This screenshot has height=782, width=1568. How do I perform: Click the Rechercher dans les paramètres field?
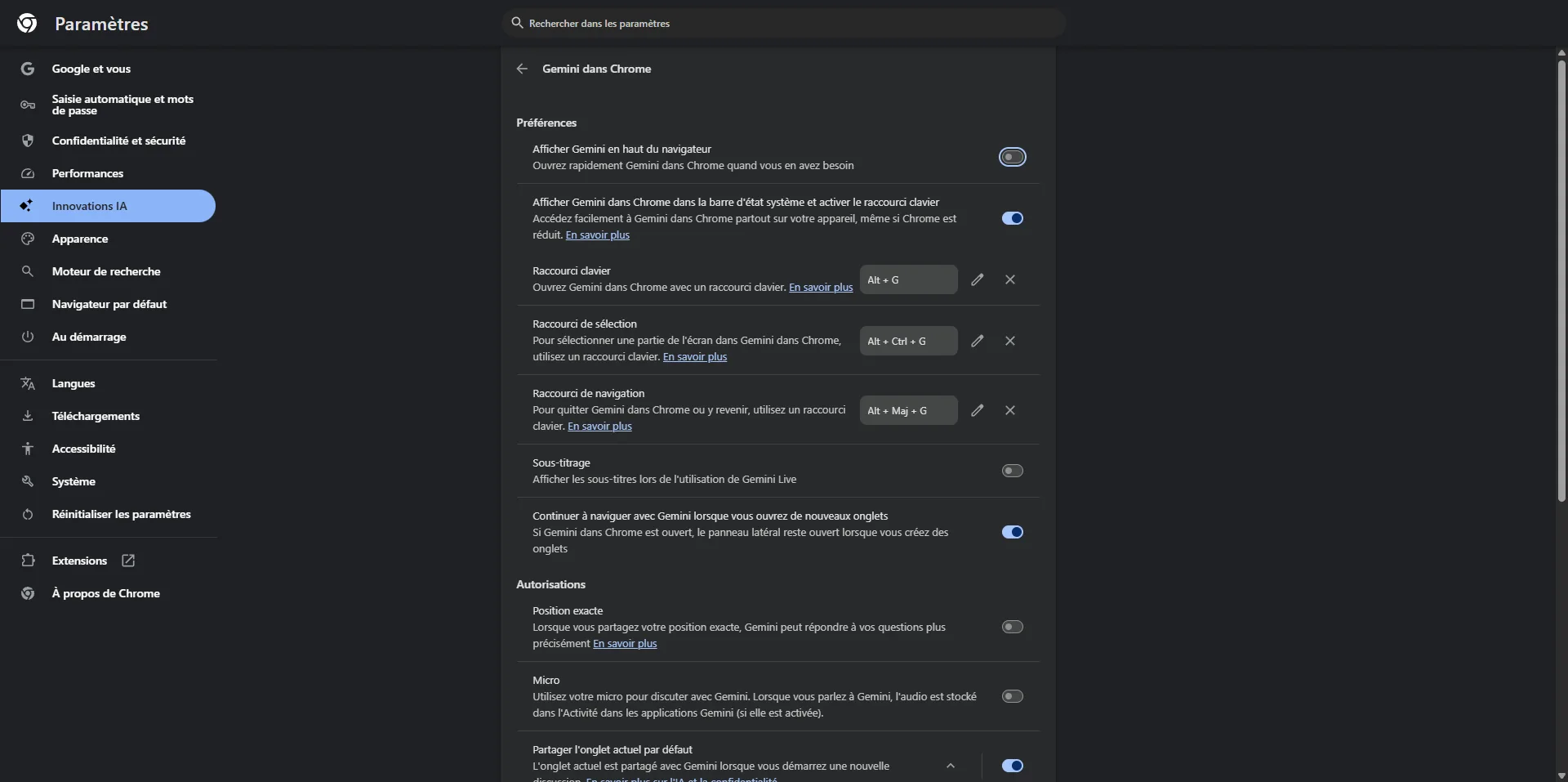[784, 23]
